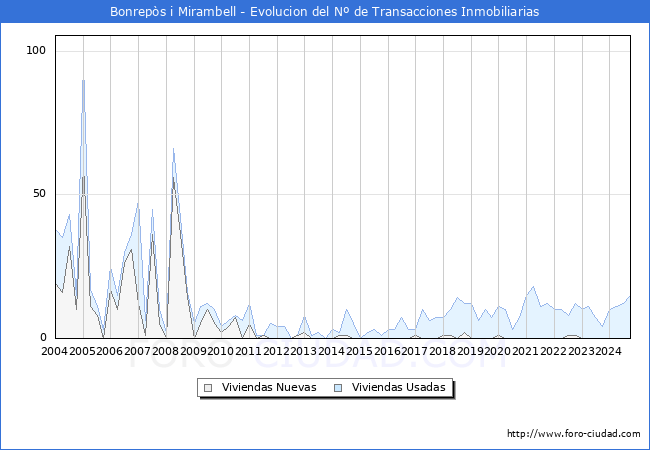650x450 pixels.
Task: Click the 2009 x-axis label
Action: (x=193, y=351)
